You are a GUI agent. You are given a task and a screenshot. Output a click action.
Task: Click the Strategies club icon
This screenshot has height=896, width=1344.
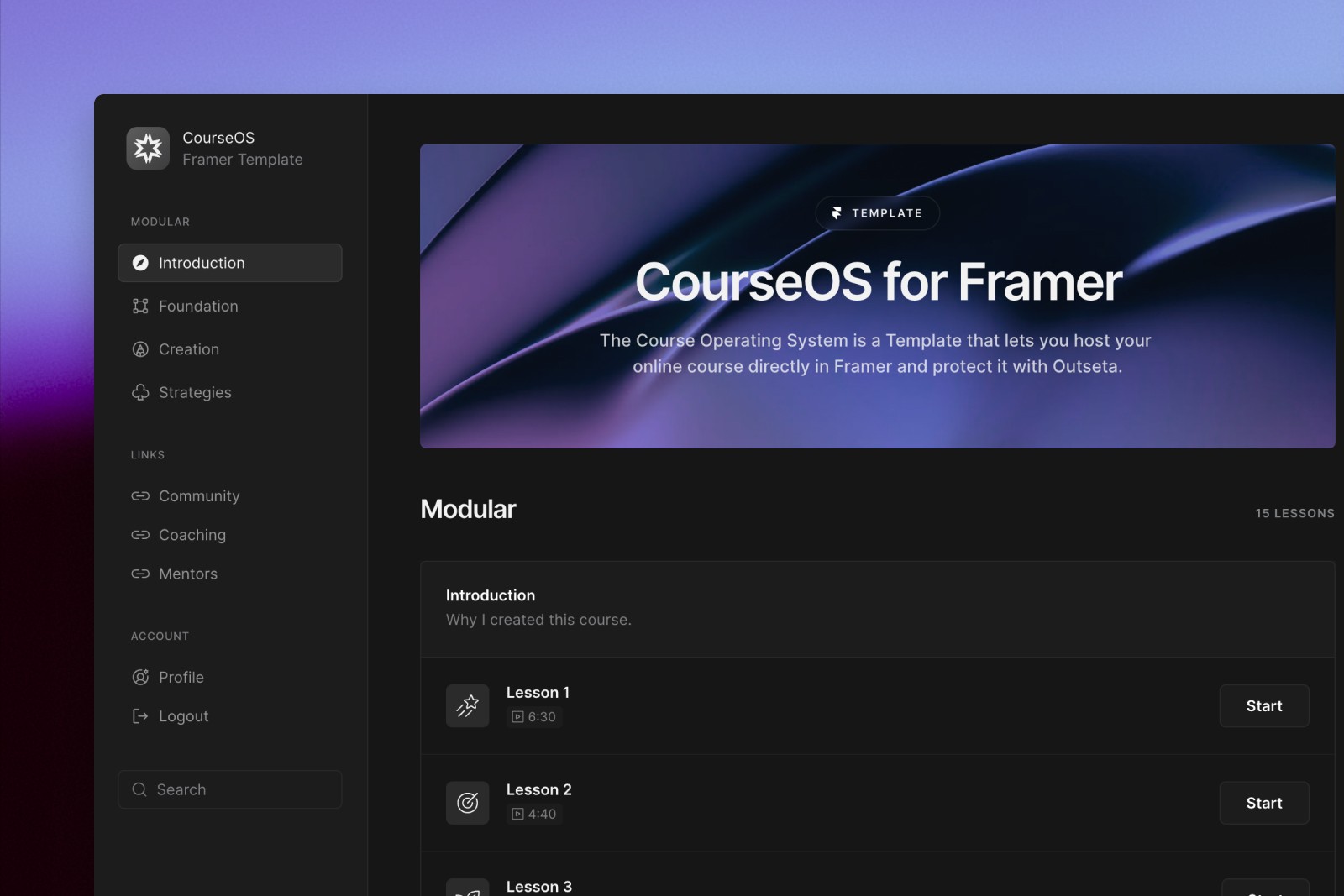point(140,392)
